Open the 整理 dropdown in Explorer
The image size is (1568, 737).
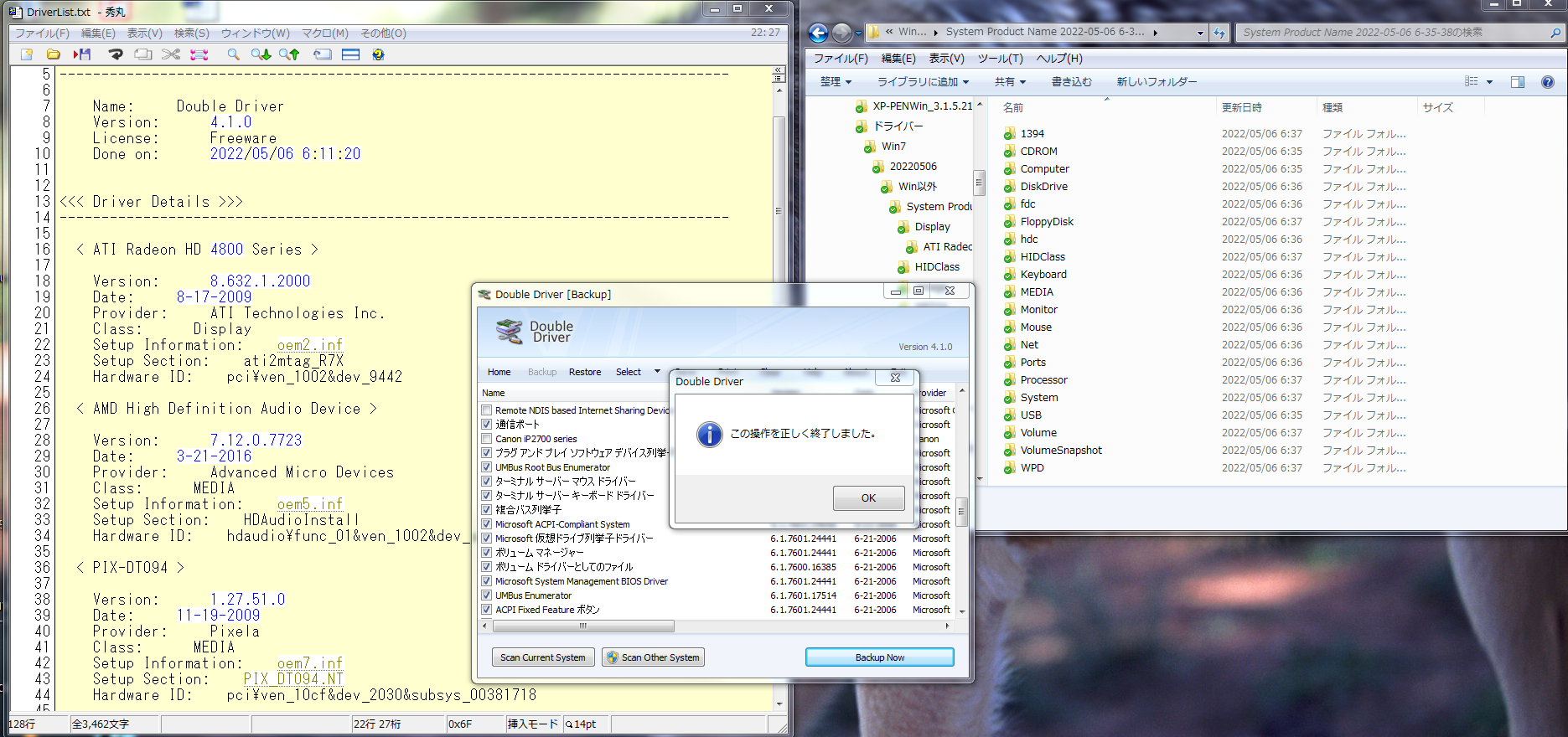click(836, 82)
